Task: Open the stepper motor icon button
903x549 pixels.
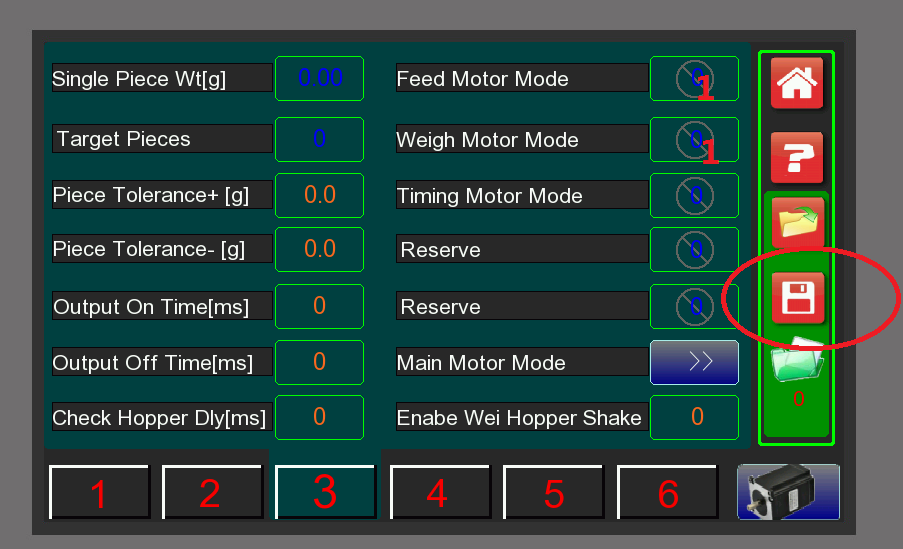Action: click(788, 492)
